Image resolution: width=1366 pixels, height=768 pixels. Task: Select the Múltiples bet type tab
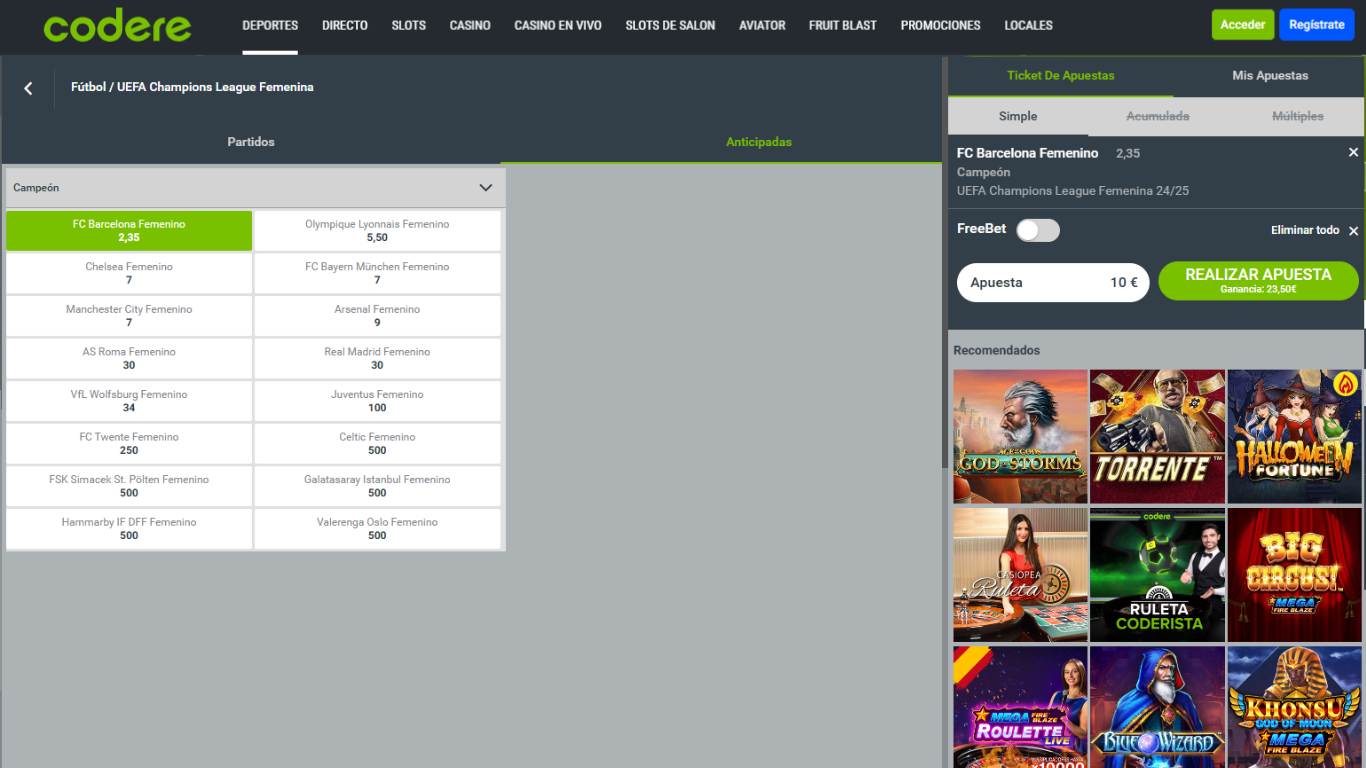(1298, 116)
